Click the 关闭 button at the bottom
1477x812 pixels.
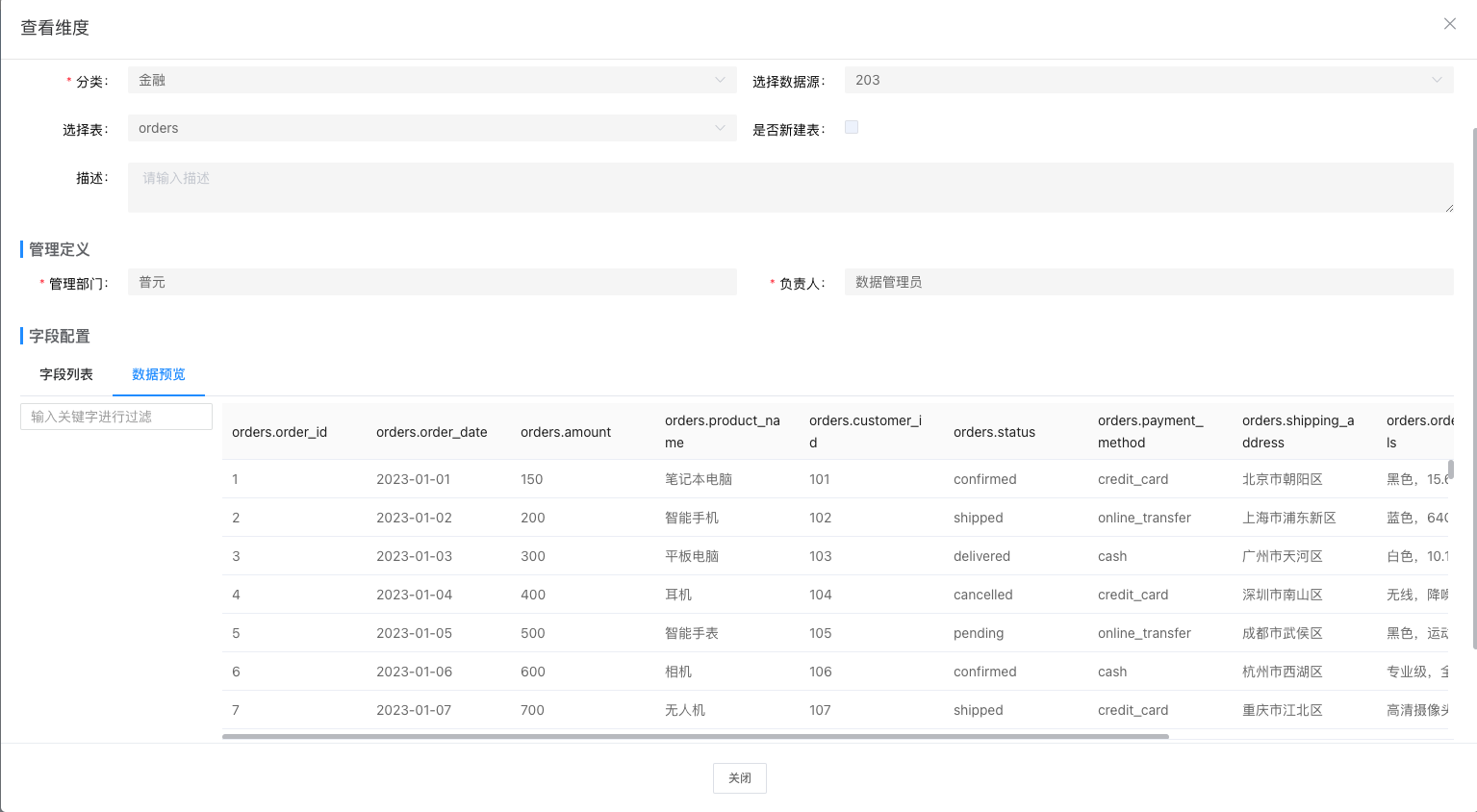(739, 778)
